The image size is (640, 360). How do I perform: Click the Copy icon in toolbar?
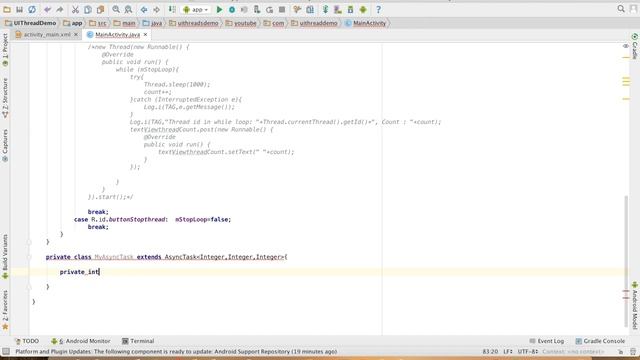click(x=88, y=9)
